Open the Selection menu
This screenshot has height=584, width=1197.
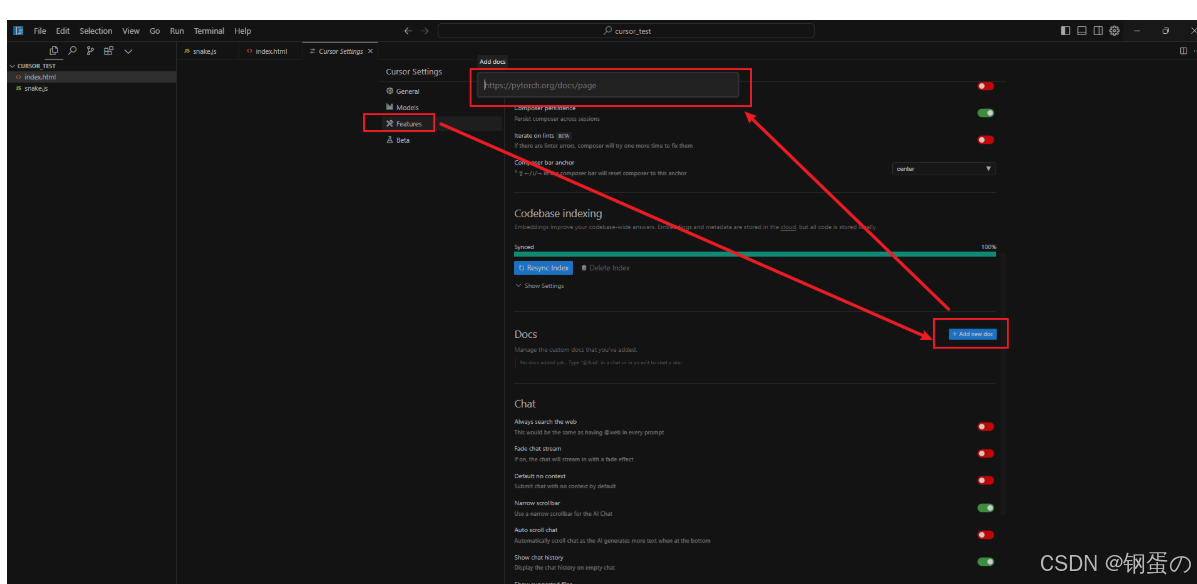click(x=95, y=31)
